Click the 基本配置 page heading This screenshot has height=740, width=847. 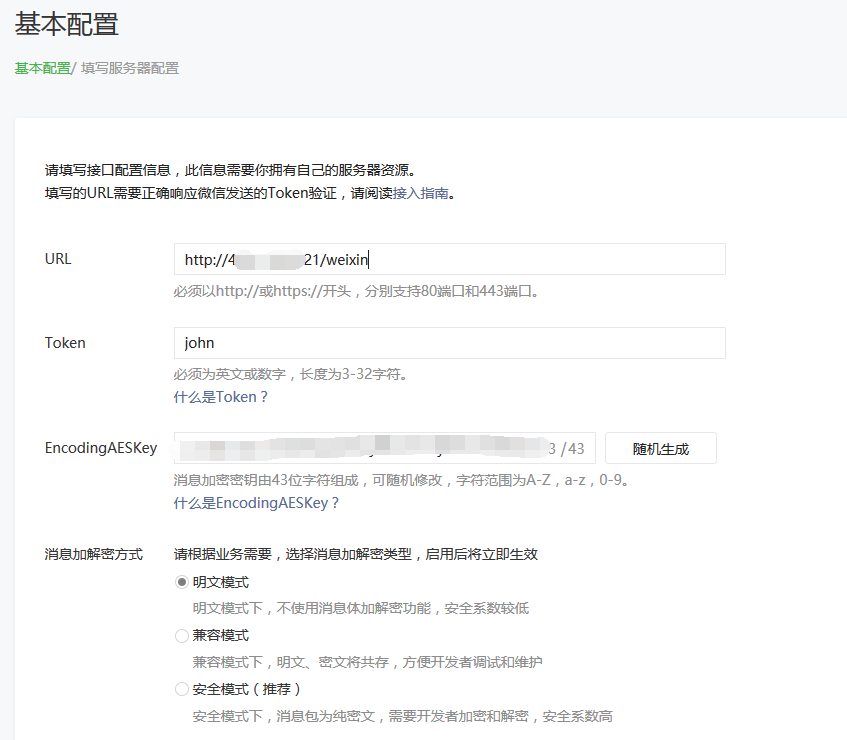(66, 24)
